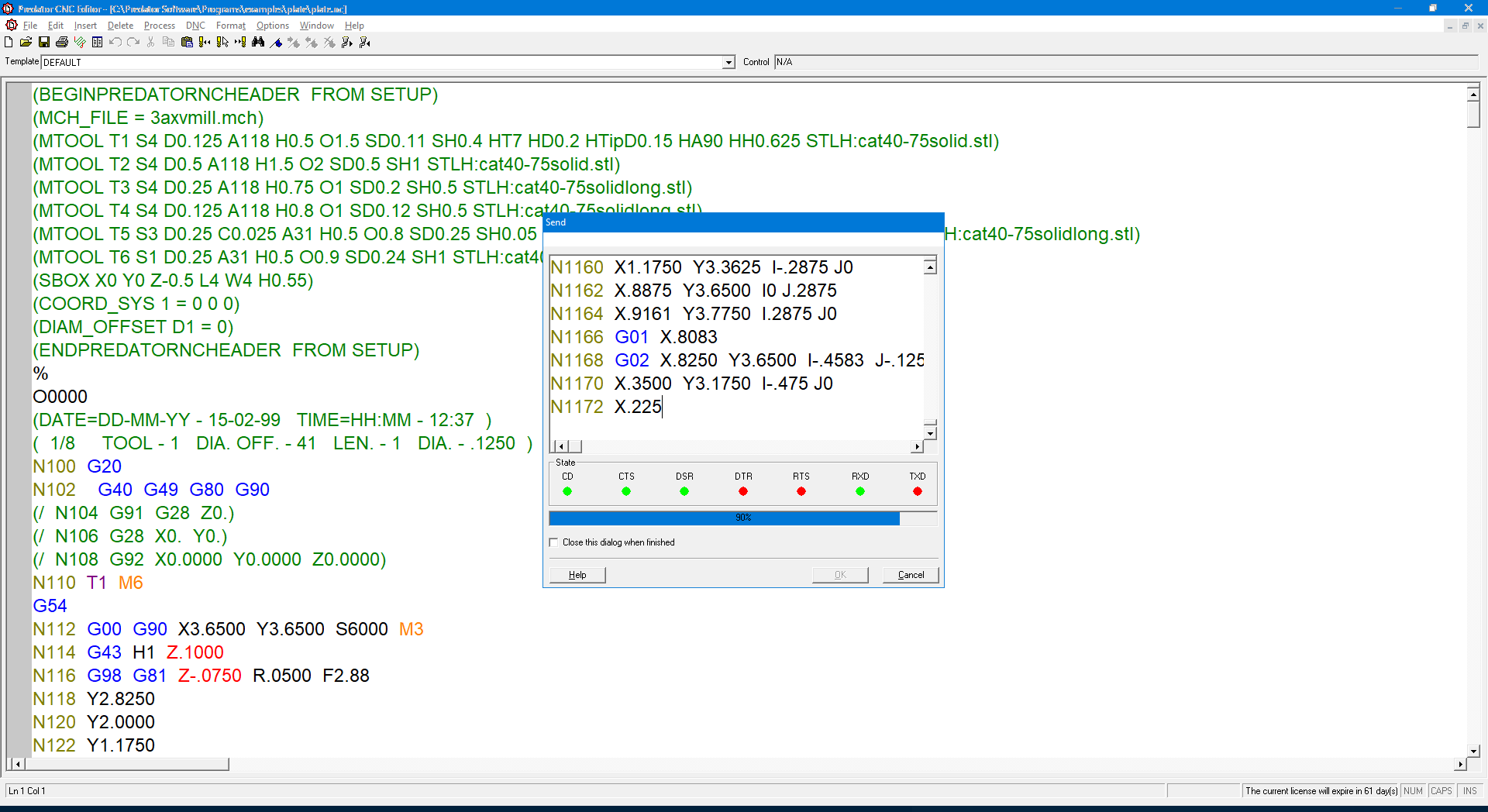Open an existing NC file
Screen dimensions: 1488x812
point(26,43)
